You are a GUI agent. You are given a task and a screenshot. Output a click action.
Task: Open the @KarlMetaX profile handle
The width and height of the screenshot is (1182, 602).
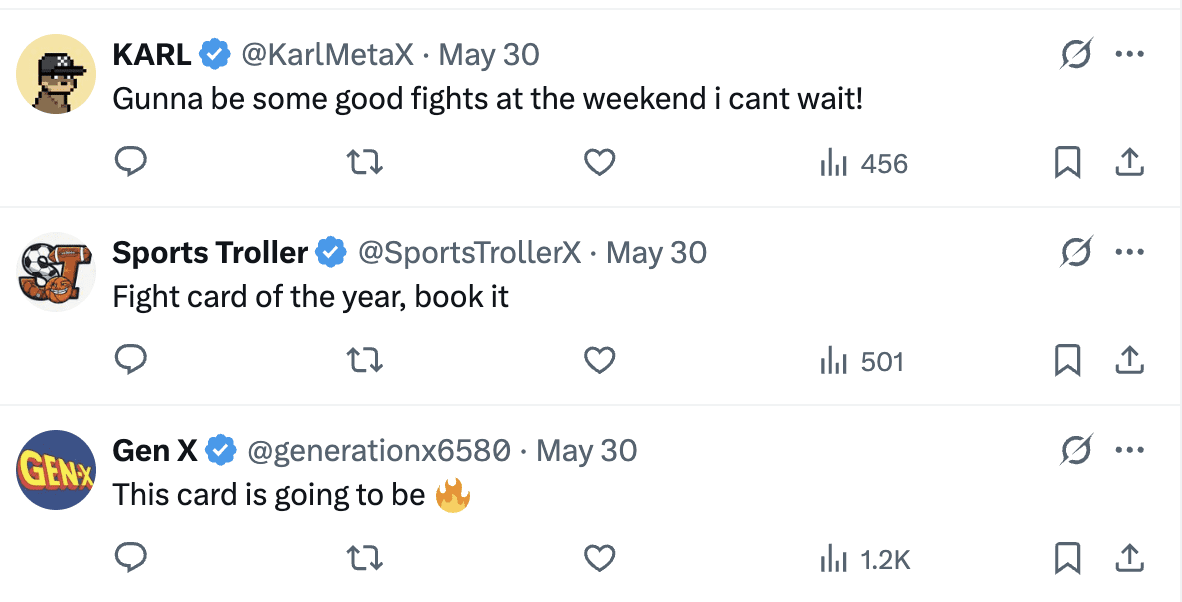pyautogui.click(x=327, y=54)
